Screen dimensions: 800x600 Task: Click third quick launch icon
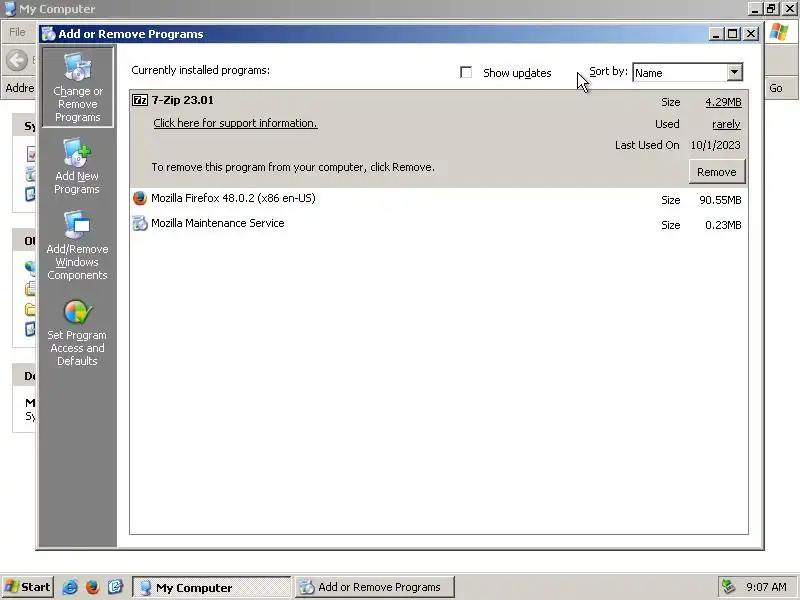coord(115,587)
